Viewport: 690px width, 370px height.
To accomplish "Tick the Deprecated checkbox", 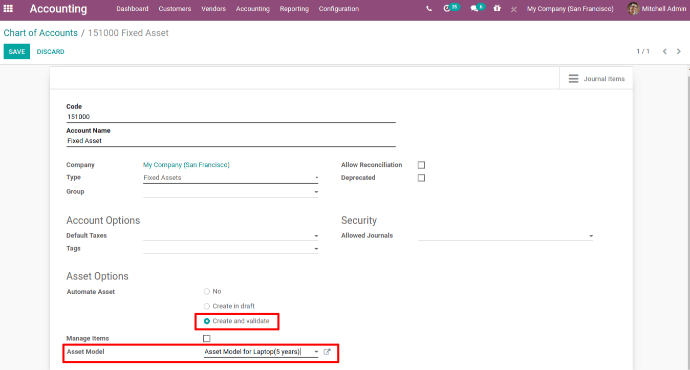I will click(421, 178).
